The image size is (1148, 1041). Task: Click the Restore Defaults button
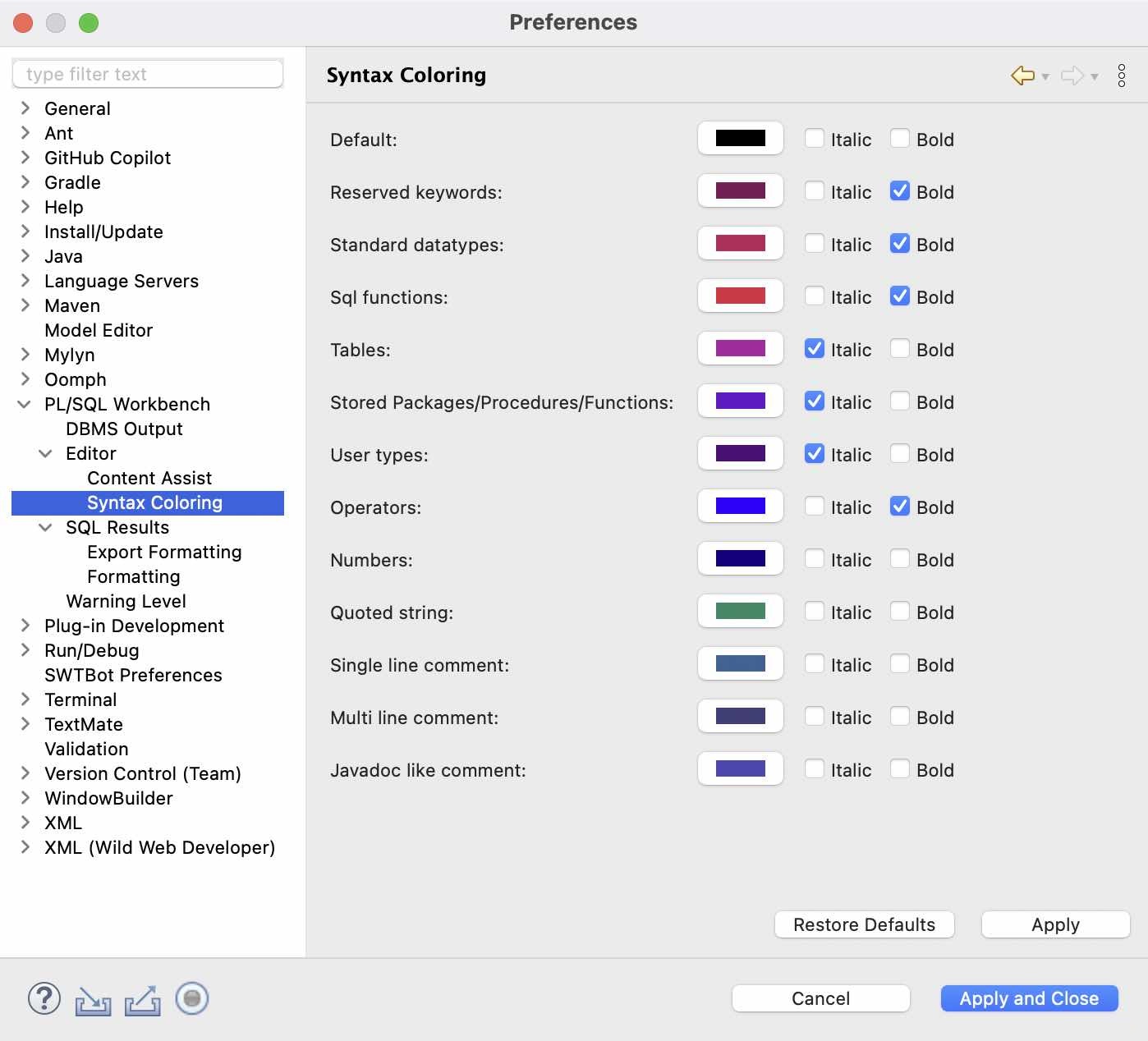[864, 924]
